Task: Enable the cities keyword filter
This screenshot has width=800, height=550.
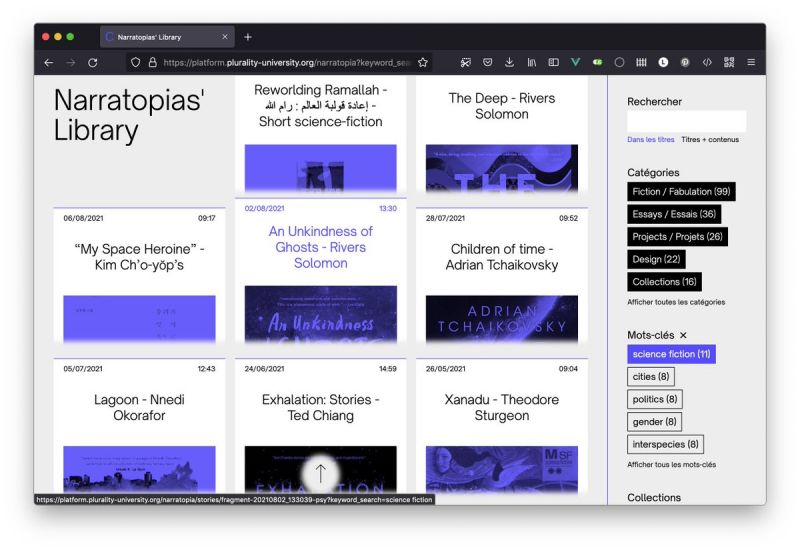Action: (651, 377)
